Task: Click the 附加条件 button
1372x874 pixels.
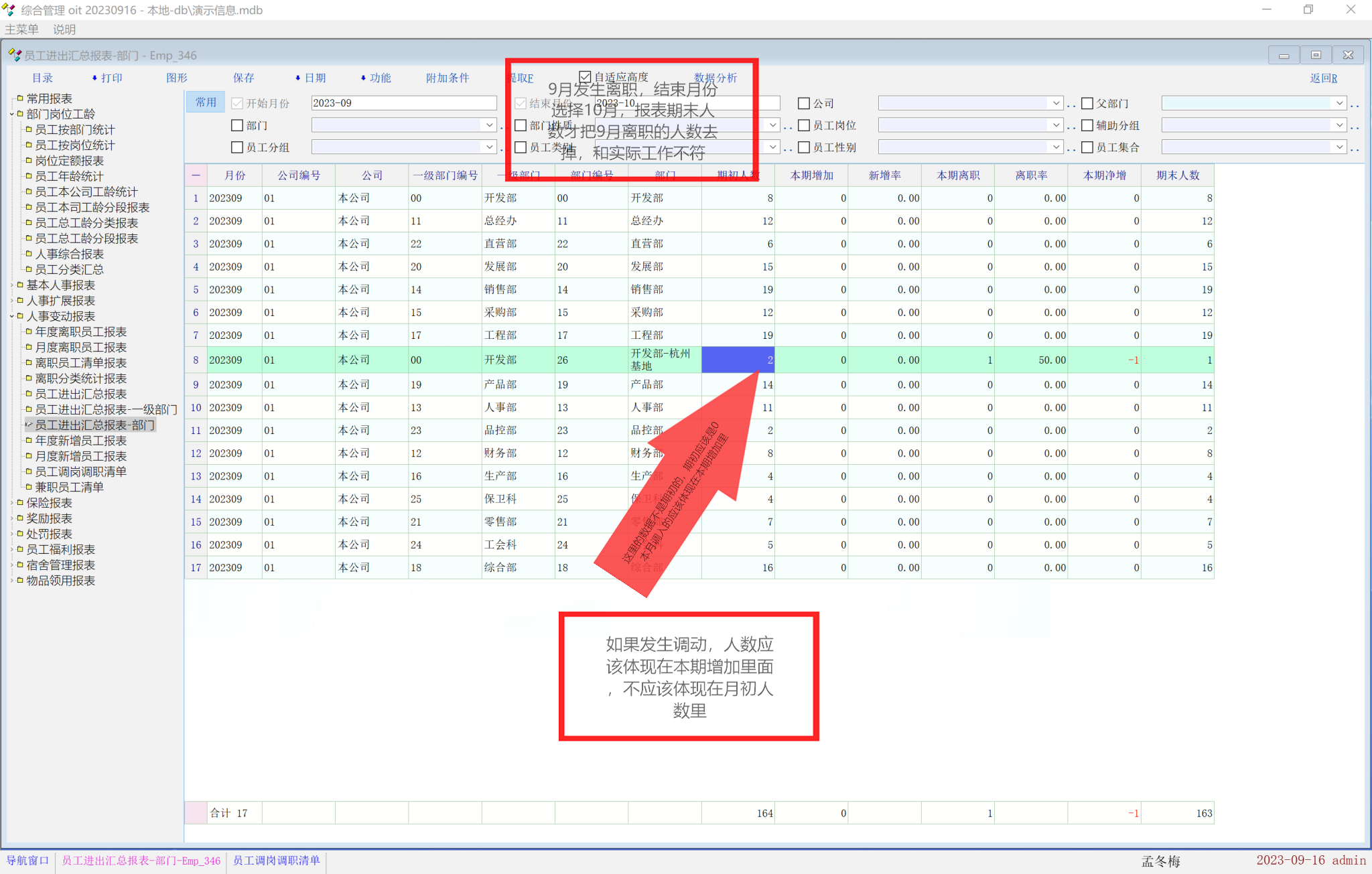Action: point(448,78)
